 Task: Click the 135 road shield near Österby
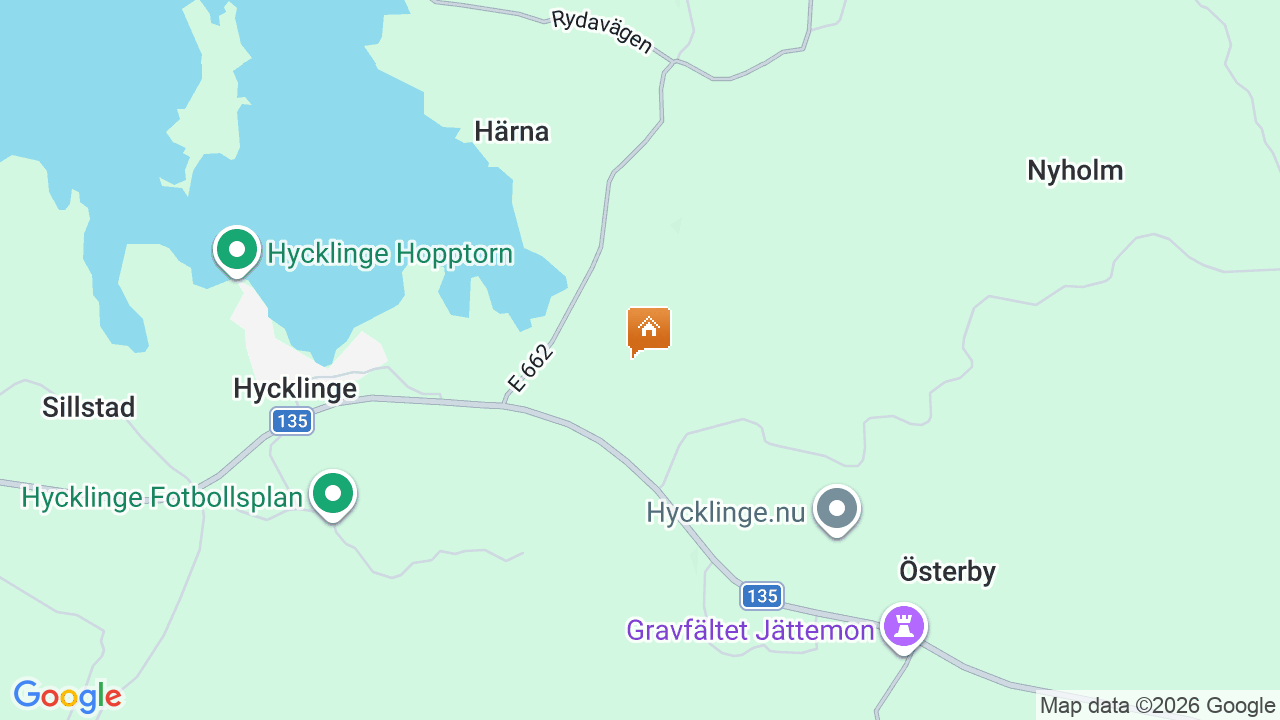(x=762, y=596)
